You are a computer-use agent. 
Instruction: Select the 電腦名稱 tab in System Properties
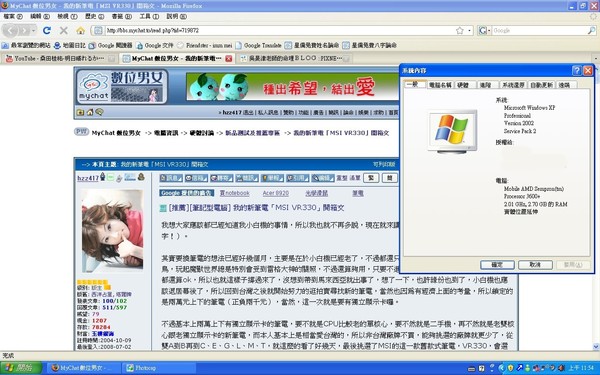(x=440, y=85)
